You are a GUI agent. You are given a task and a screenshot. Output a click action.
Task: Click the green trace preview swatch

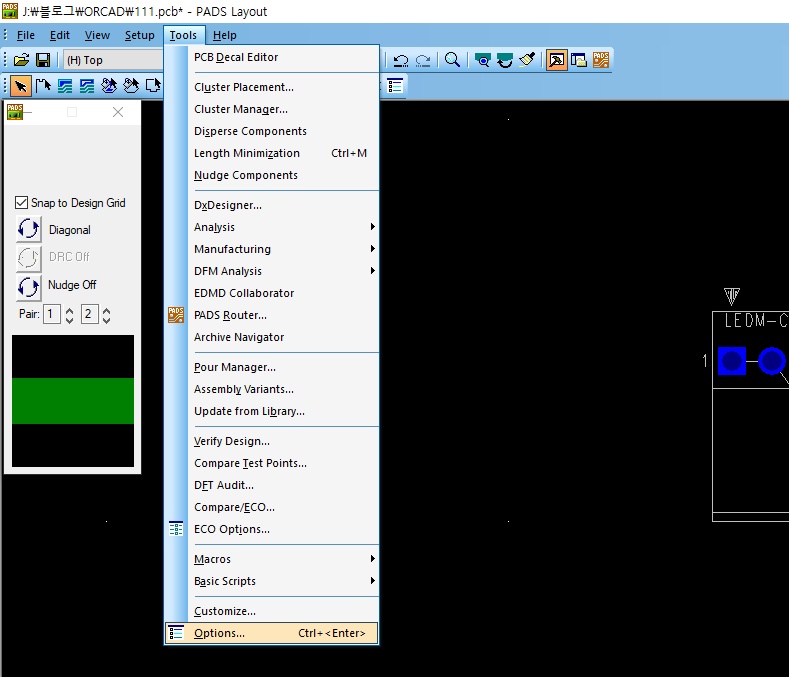point(73,401)
